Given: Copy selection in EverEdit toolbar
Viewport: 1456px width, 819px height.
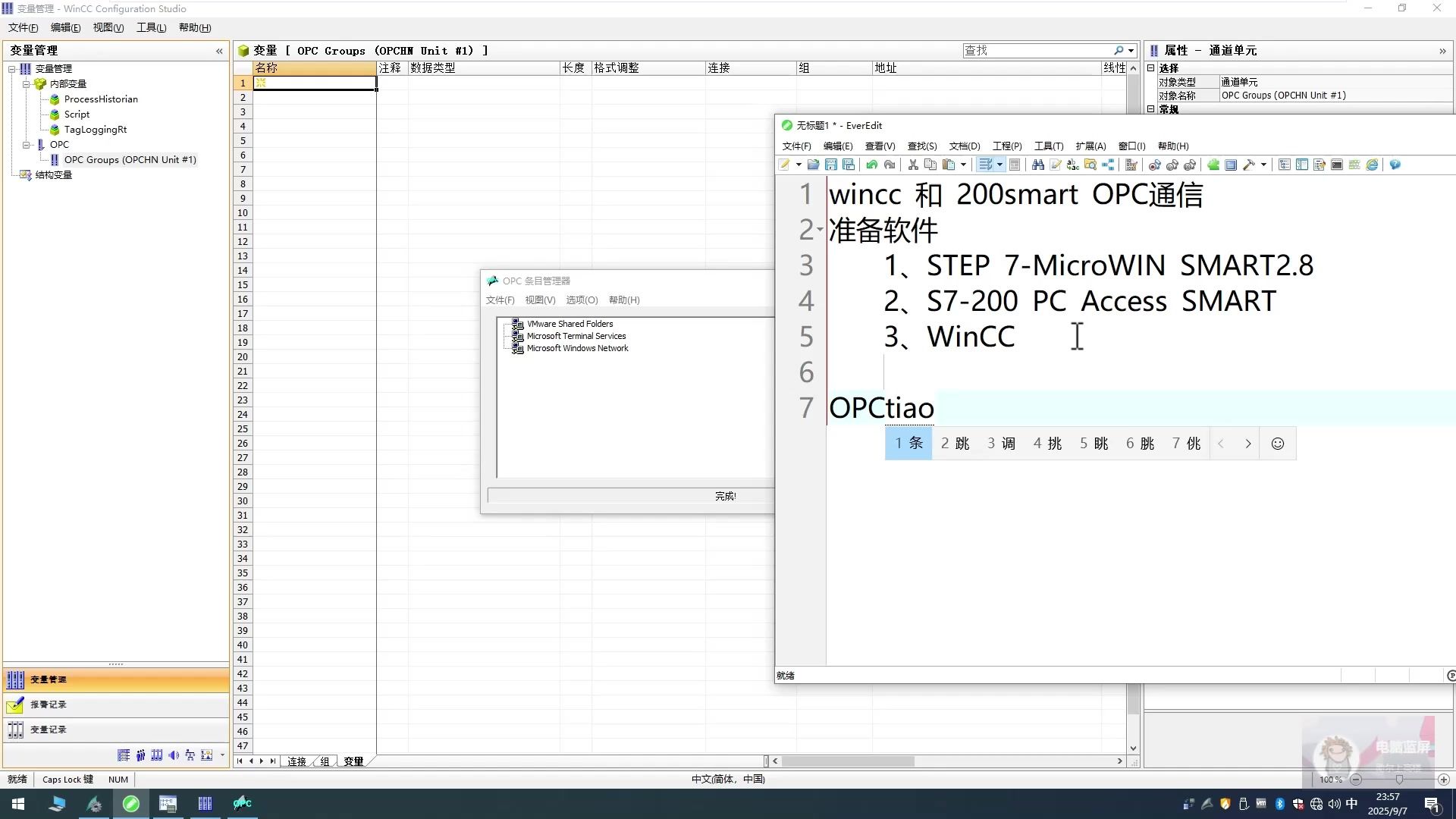Looking at the screenshot, I should click(x=930, y=165).
